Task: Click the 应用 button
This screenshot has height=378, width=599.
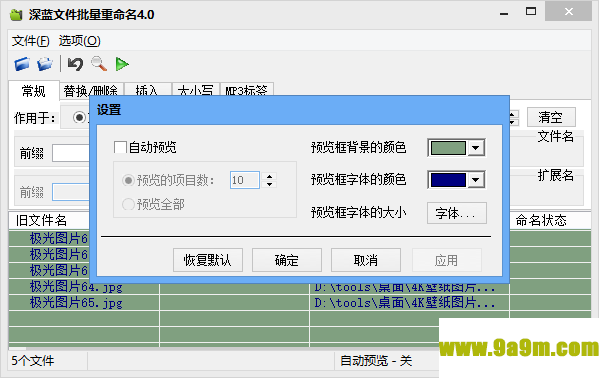Action: pyautogui.click(x=446, y=260)
